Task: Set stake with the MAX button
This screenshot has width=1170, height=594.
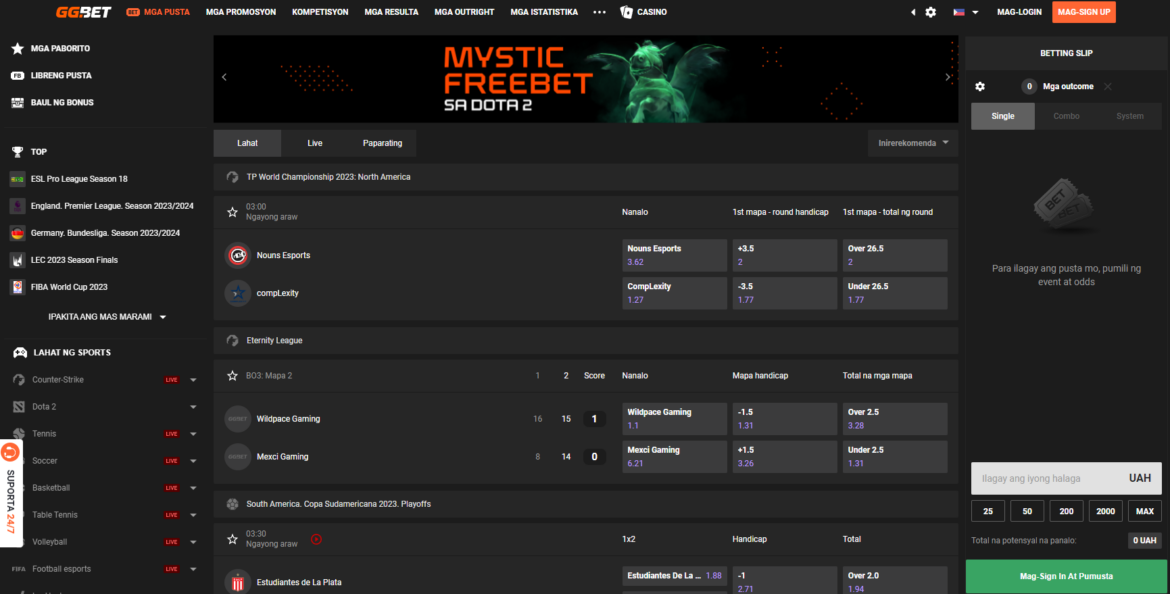Action: click(1145, 511)
